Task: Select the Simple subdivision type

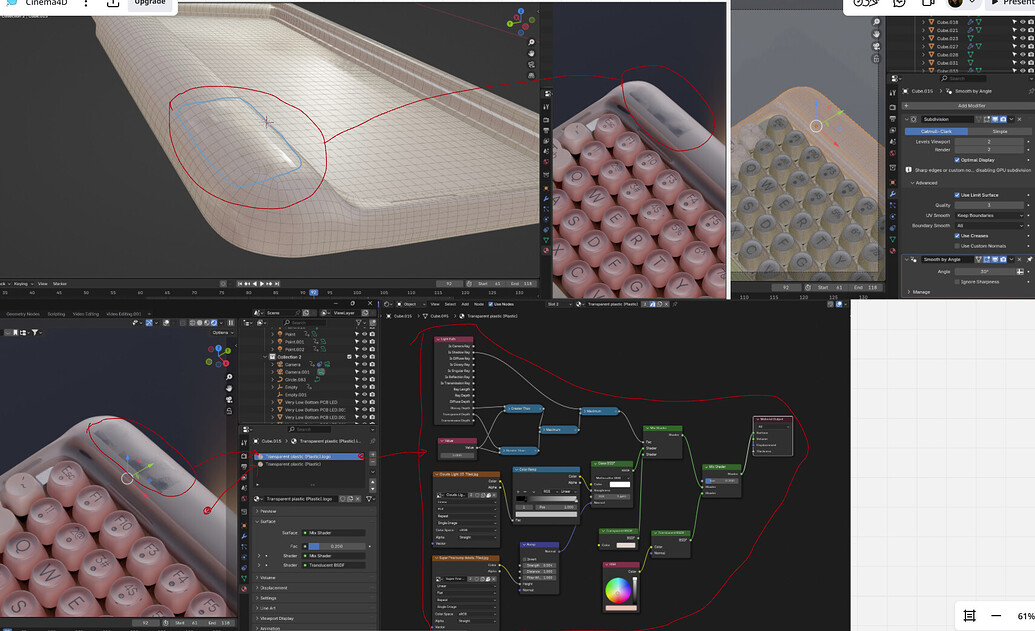Action: tap(1000, 131)
